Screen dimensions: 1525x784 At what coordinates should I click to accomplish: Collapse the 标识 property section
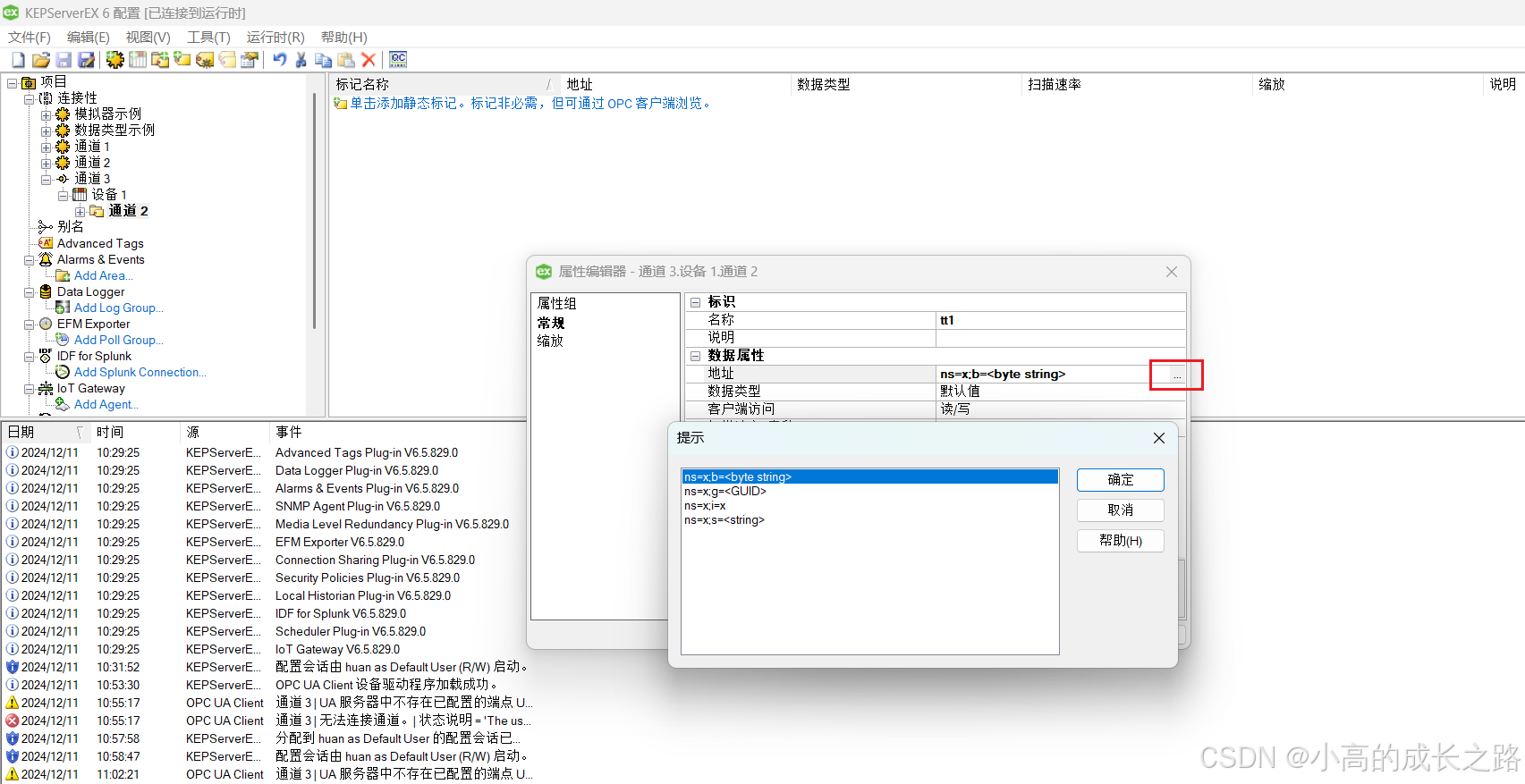[695, 302]
